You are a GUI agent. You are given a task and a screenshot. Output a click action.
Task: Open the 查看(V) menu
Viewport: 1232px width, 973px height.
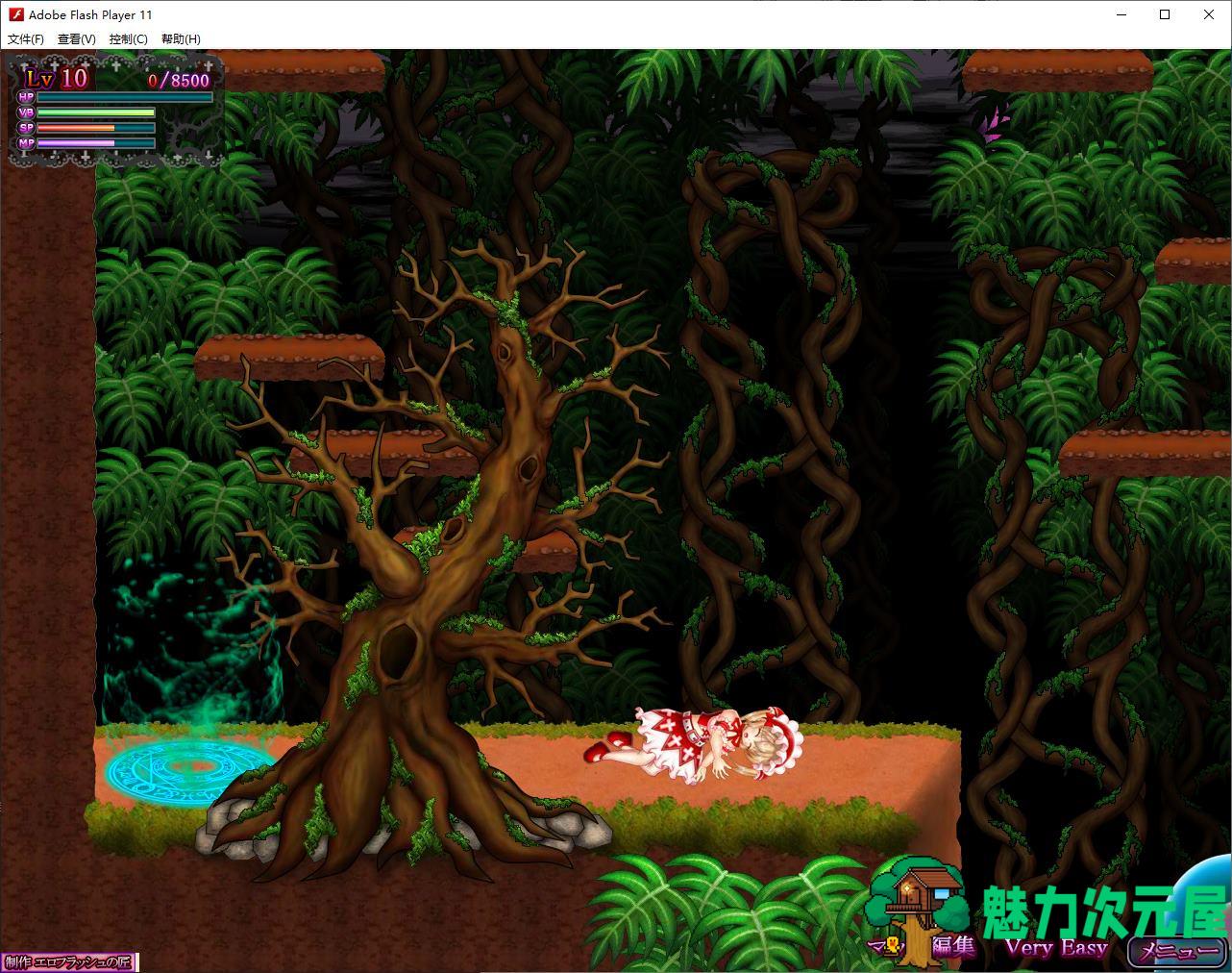tap(77, 39)
